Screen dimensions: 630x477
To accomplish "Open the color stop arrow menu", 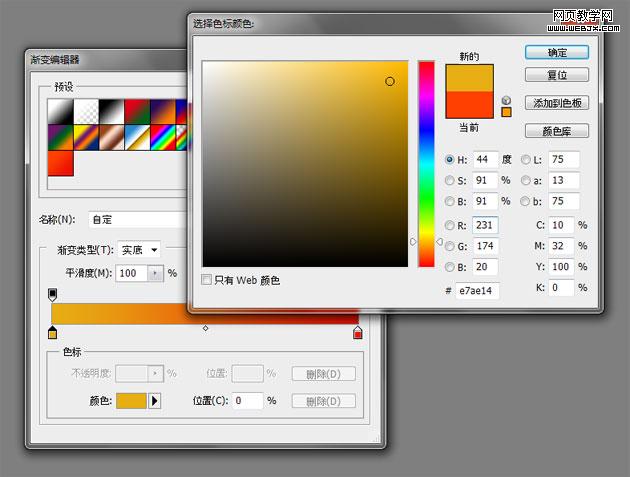I will (x=155, y=401).
